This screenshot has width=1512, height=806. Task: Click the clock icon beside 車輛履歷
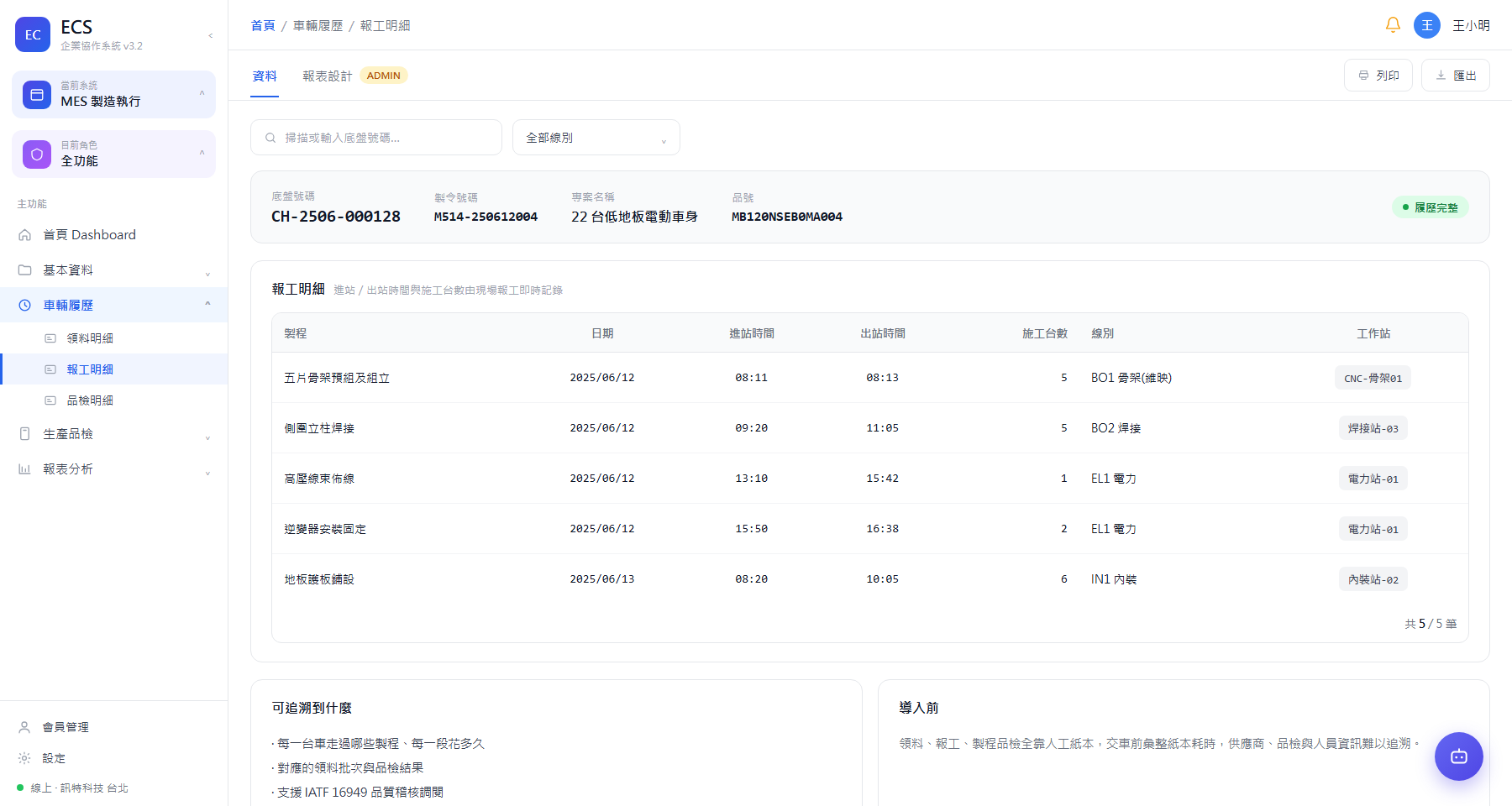tap(25, 306)
